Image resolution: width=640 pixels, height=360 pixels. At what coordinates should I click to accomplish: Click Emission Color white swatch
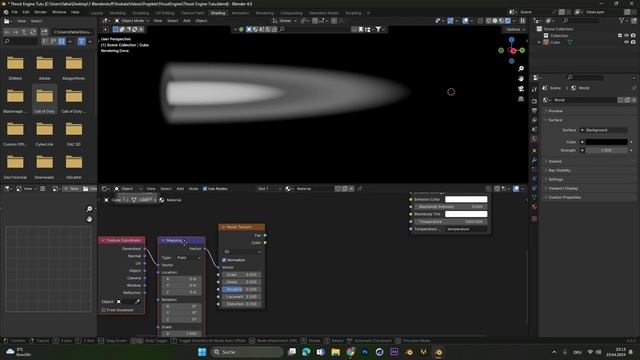tap(466, 199)
